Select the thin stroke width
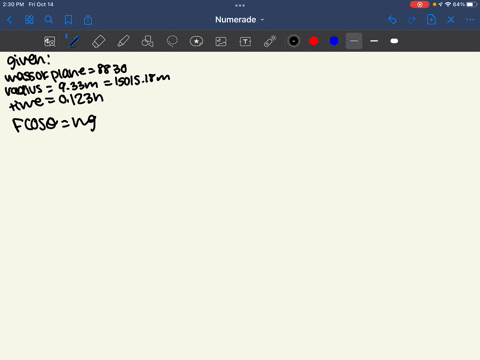Viewport: 480px width, 360px height. pyautogui.click(x=354, y=41)
